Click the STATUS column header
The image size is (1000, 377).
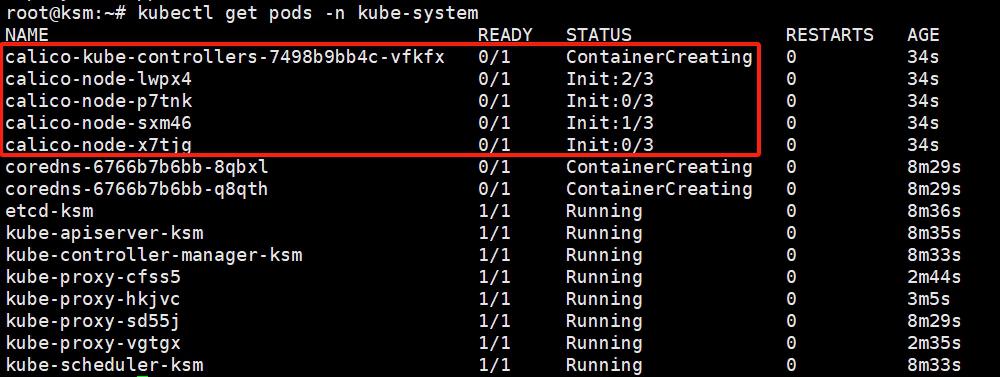click(x=598, y=34)
